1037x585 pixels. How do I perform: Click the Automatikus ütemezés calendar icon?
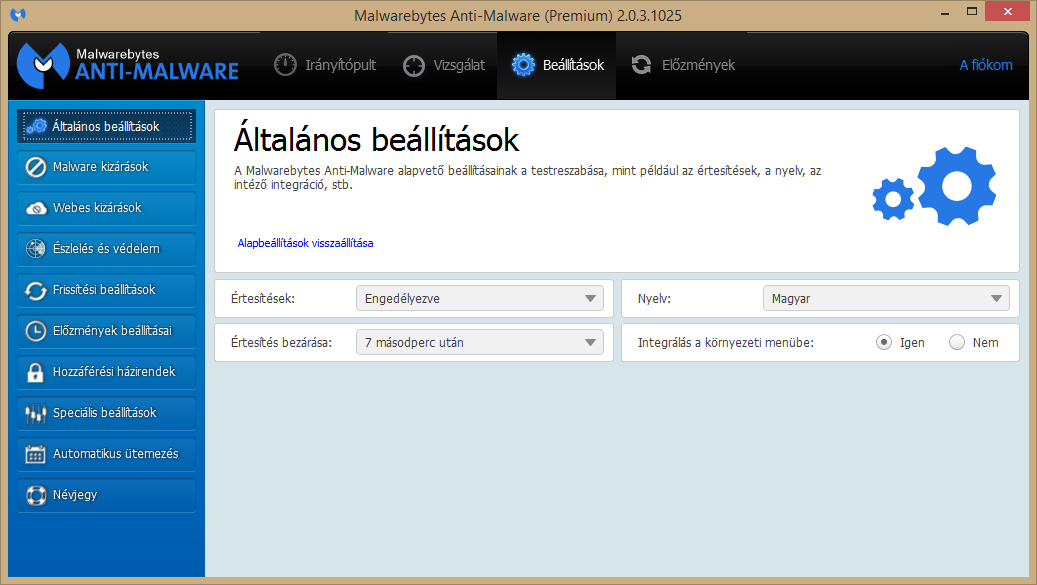tap(36, 454)
